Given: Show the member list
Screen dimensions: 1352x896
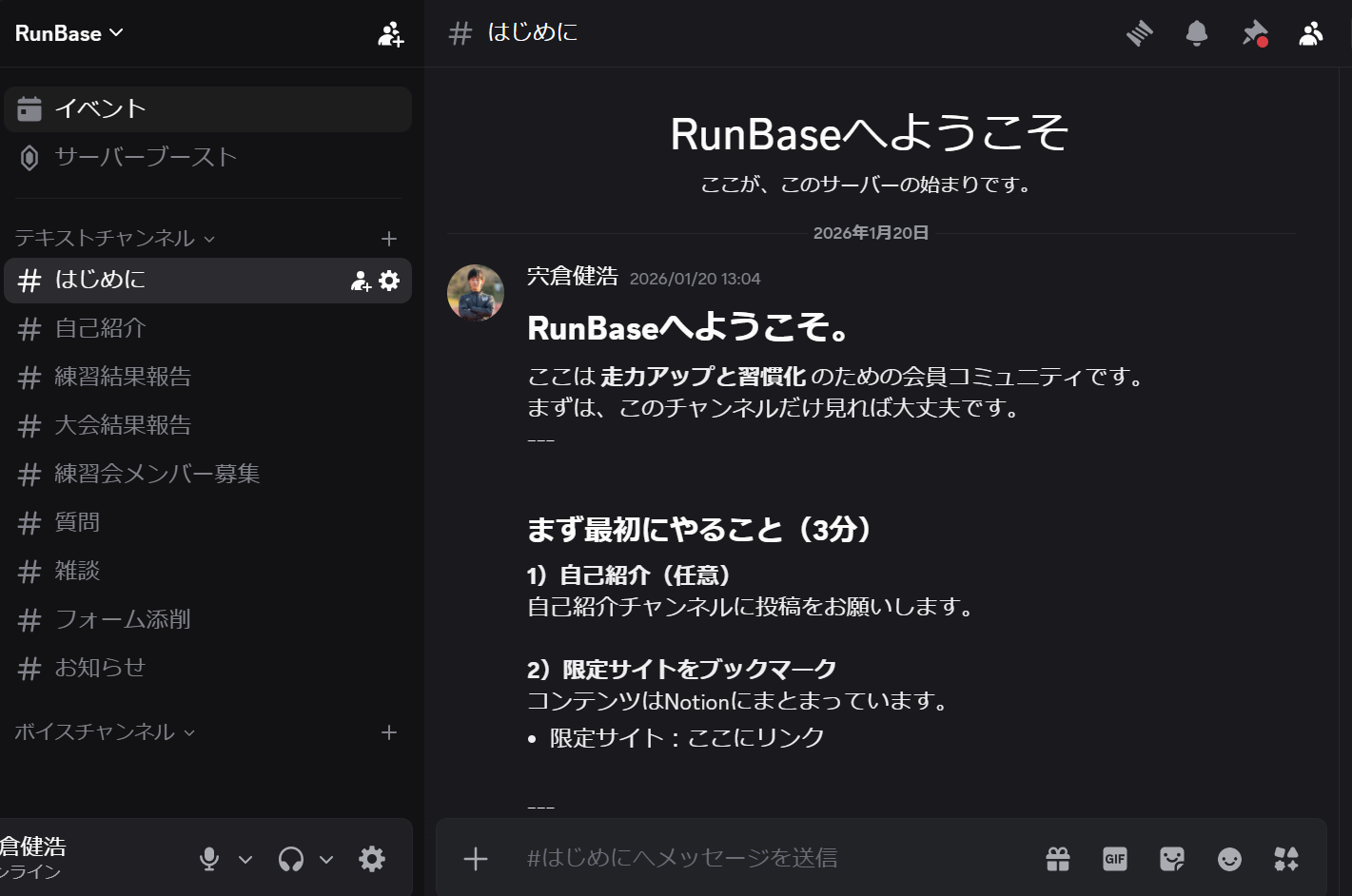Looking at the screenshot, I should 1311,33.
